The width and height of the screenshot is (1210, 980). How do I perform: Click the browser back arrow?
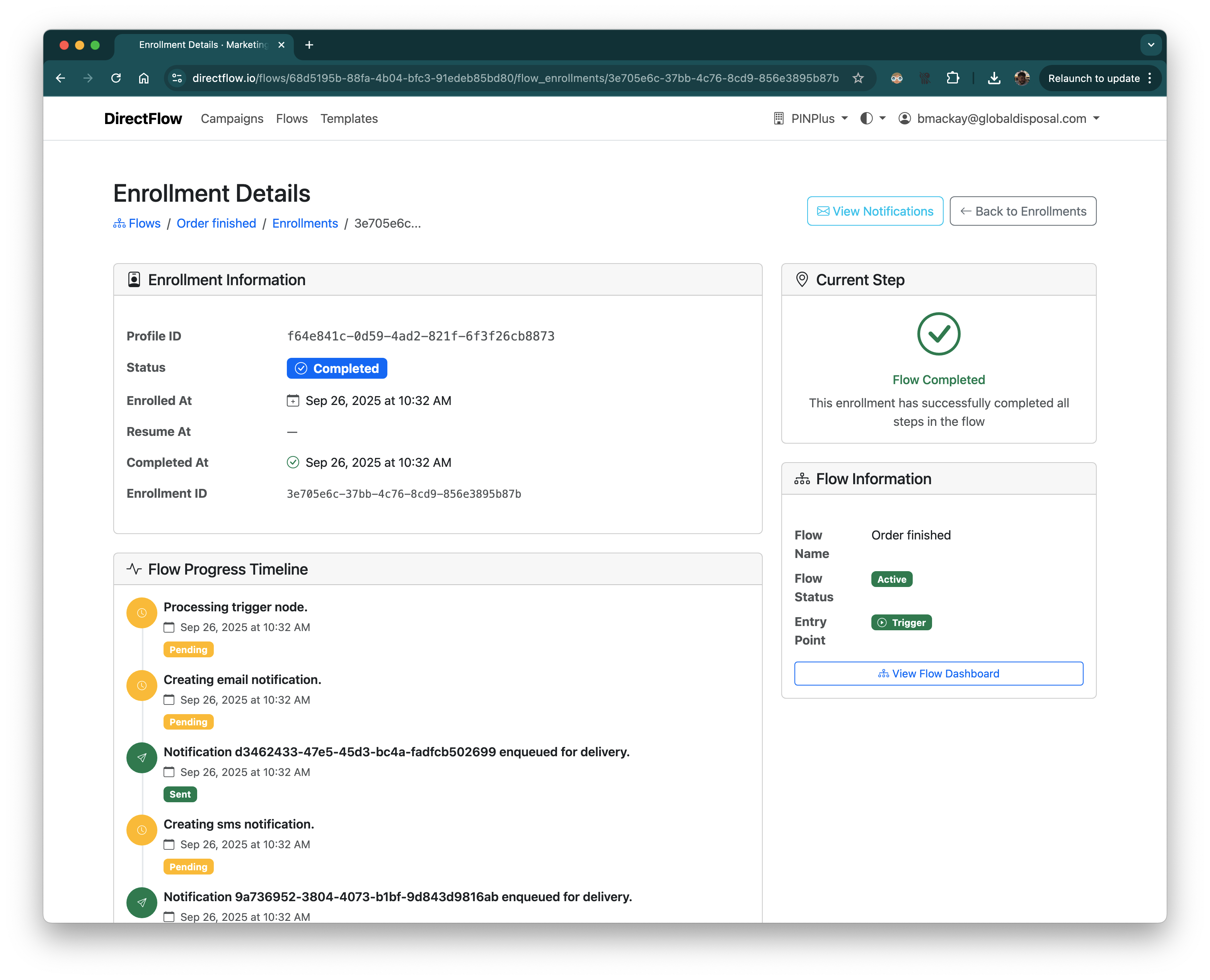click(60, 78)
